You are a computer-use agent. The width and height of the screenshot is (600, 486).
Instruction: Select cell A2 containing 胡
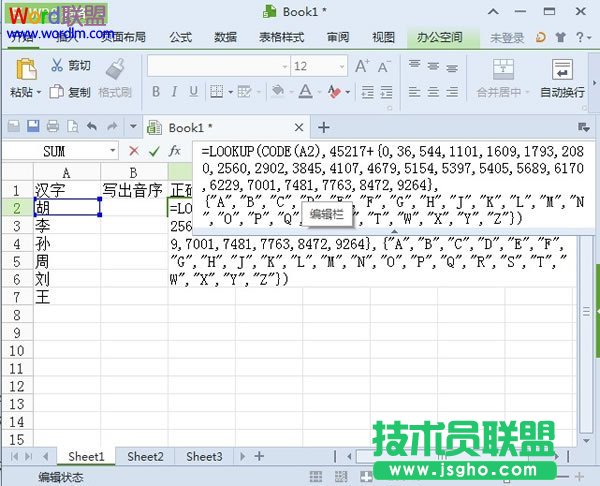(67, 207)
